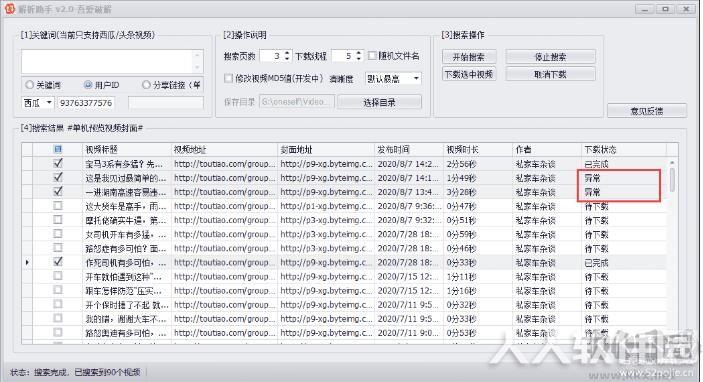Image resolution: width=703 pixels, height=382 pixels.
Task: Click the empty field beside 93763377576
Action: click(x=166, y=103)
